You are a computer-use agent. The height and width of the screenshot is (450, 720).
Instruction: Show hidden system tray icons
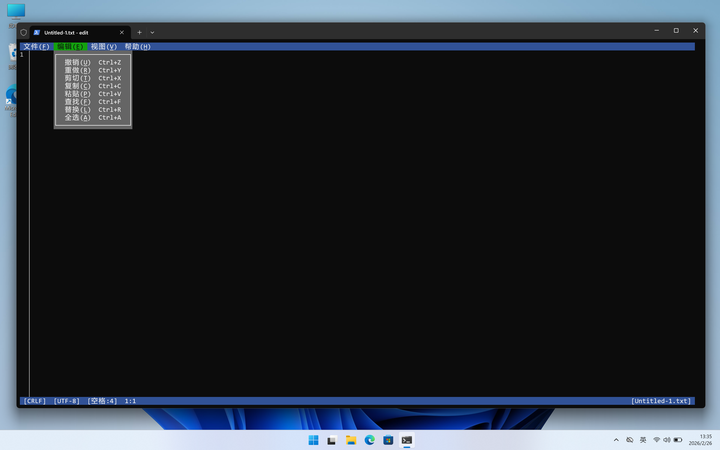pos(616,440)
